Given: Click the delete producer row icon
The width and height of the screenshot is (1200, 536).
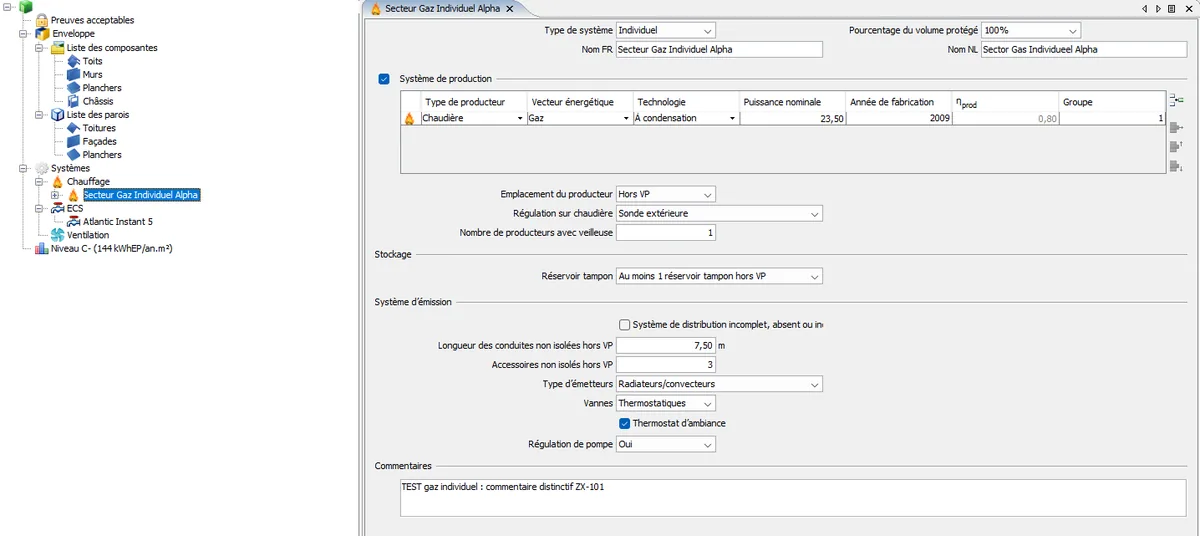Looking at the screenshot, I should point(1176,127).
